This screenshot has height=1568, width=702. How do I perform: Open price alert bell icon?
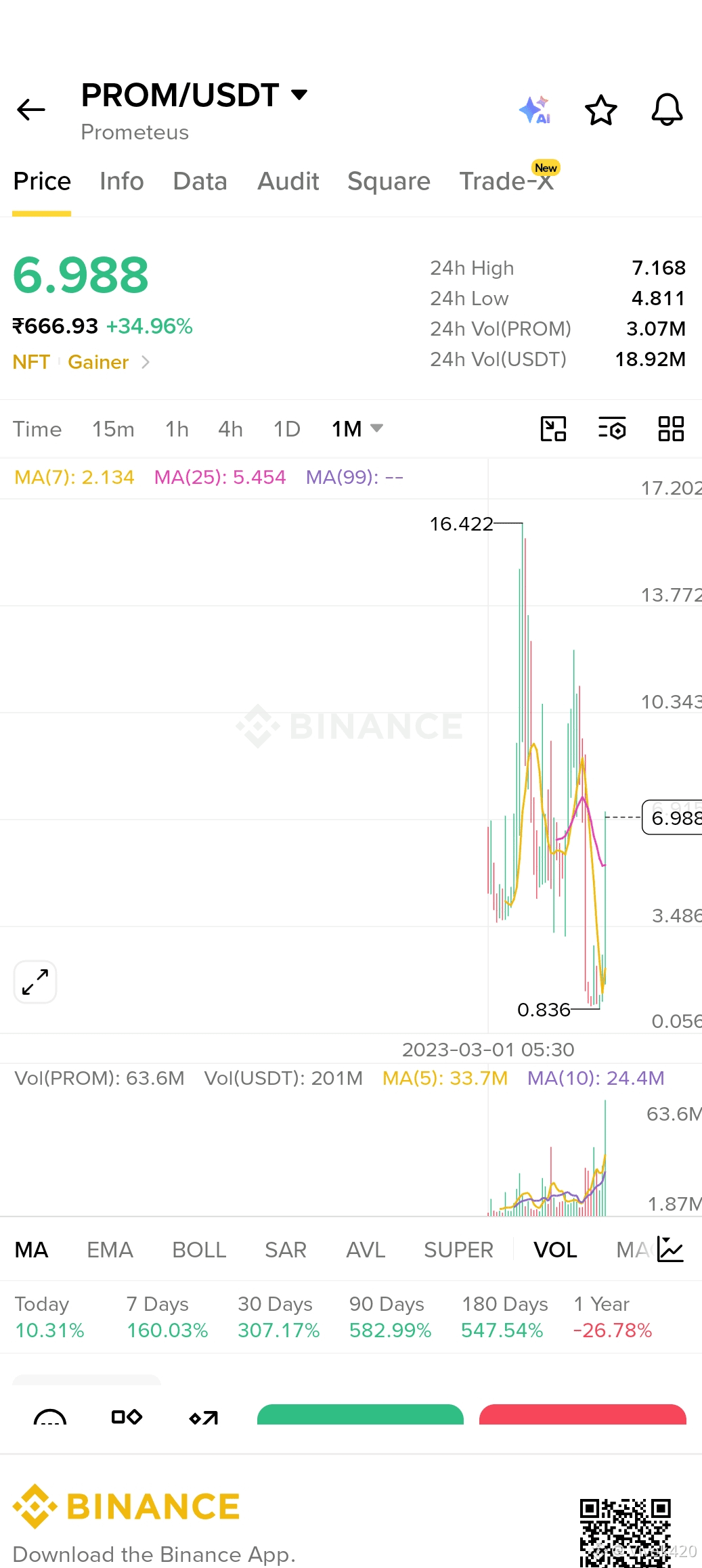tap(667, 110)
